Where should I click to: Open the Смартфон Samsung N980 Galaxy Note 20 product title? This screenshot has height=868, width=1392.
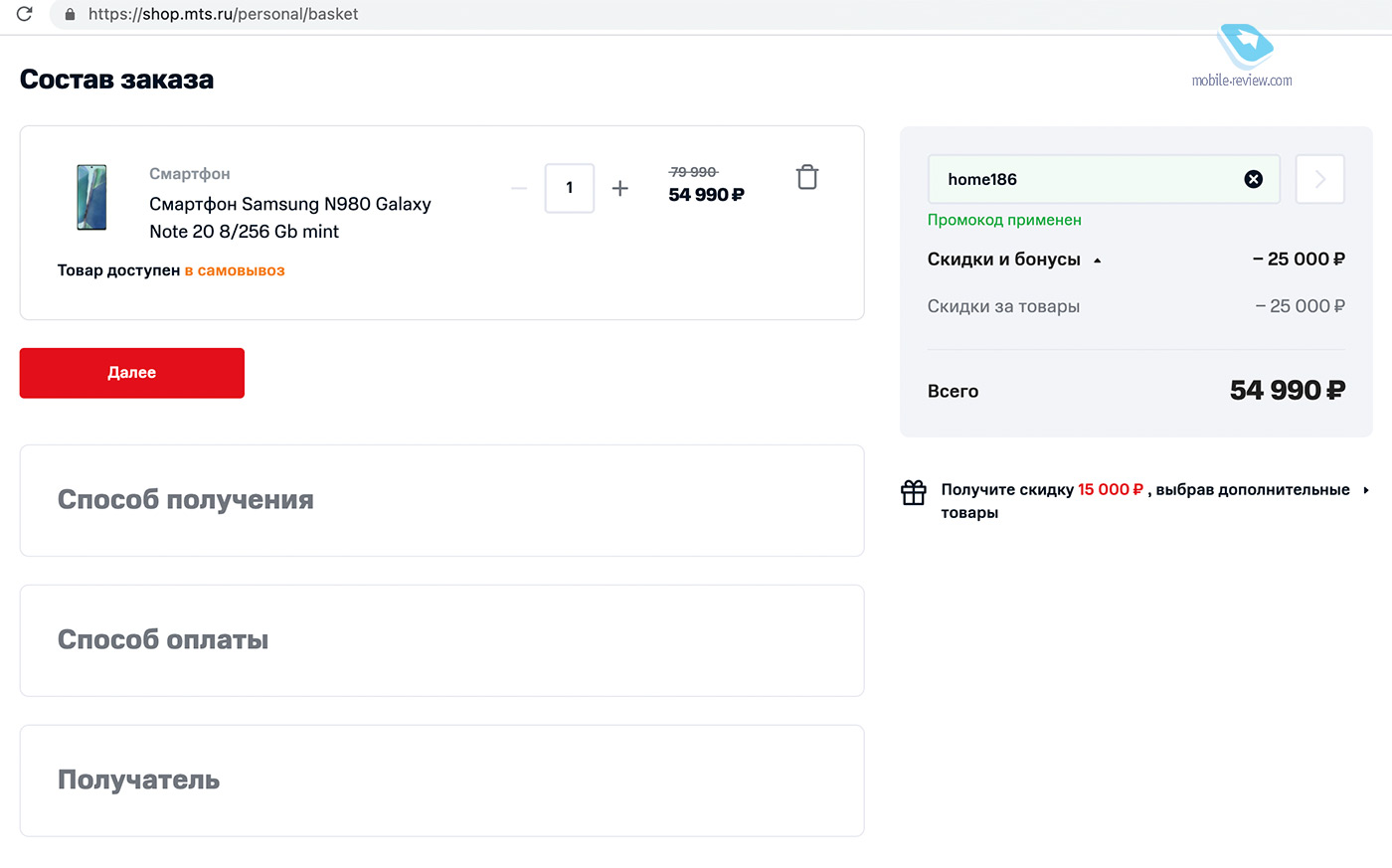pos(290,218)
